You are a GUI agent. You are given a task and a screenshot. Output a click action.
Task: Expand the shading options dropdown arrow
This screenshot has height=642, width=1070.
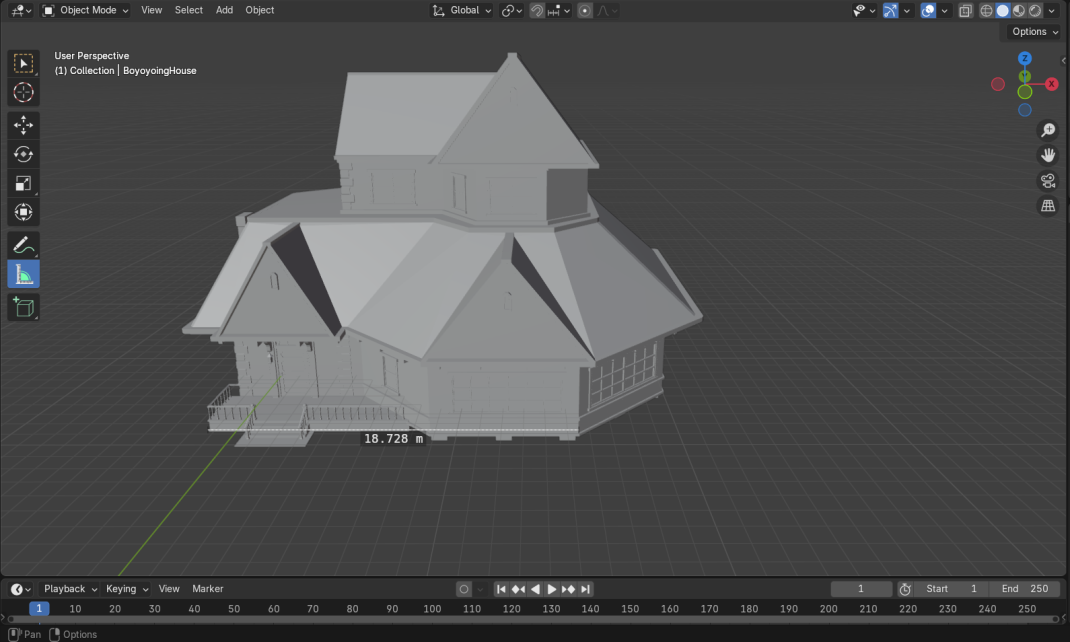pos(1051,10)
